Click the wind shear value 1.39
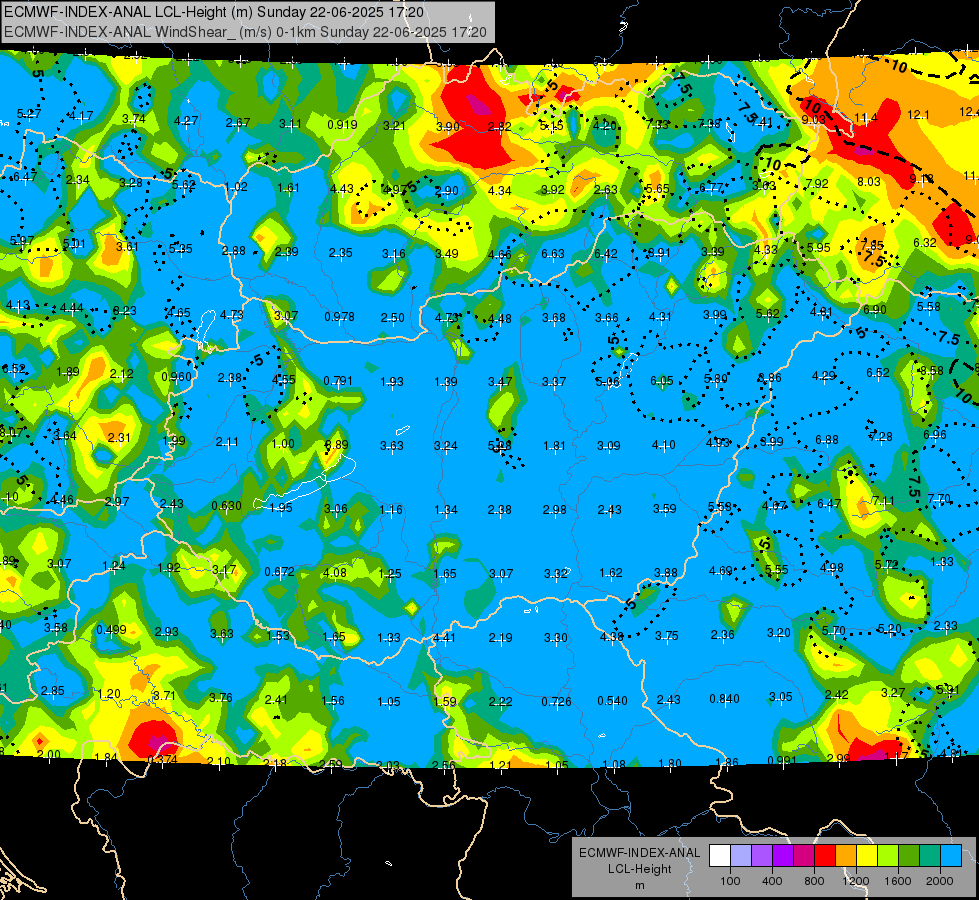The width and height of the screenshot is (979, 900). (x=446, y=382)
